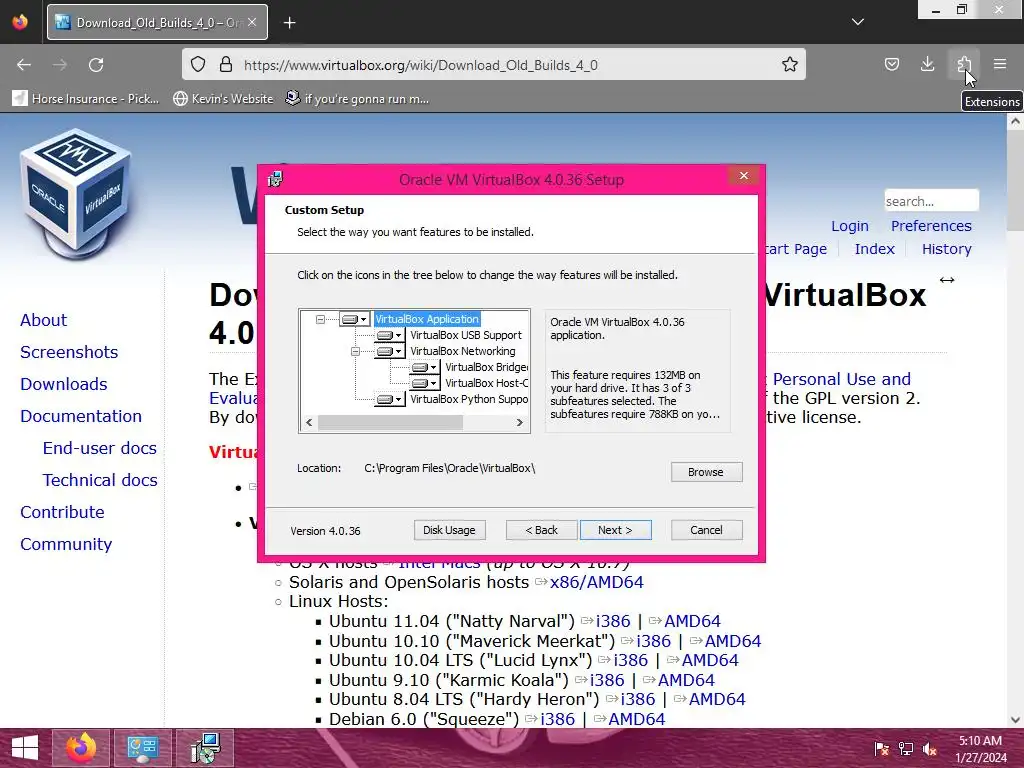The width and height of the screenshot is (1024, 768).
Task: Cancel the VirtualBox setup
Action: pos(706,530)
